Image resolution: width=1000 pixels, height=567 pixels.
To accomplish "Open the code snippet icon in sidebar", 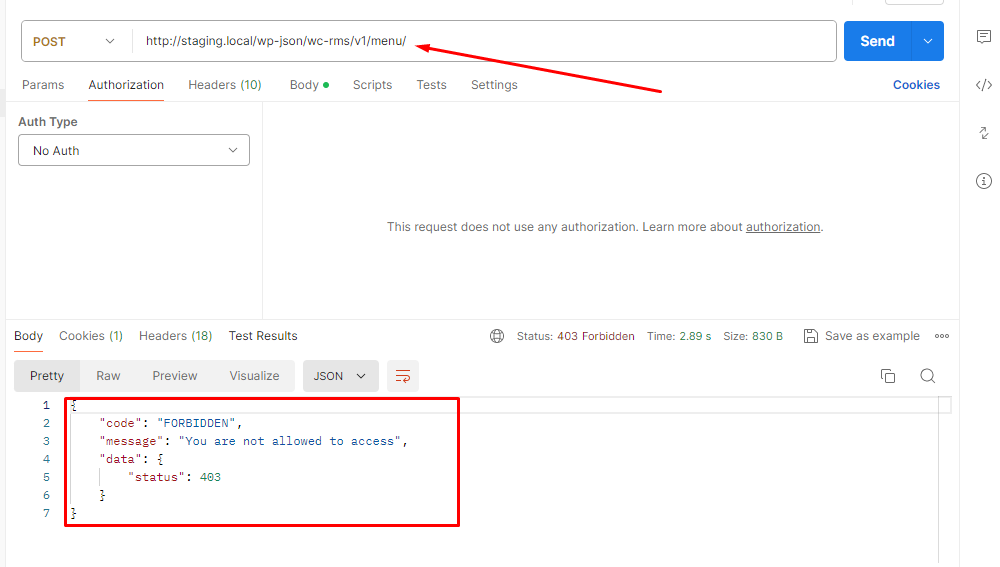I will pyautogui.click(x=983, y=85).
